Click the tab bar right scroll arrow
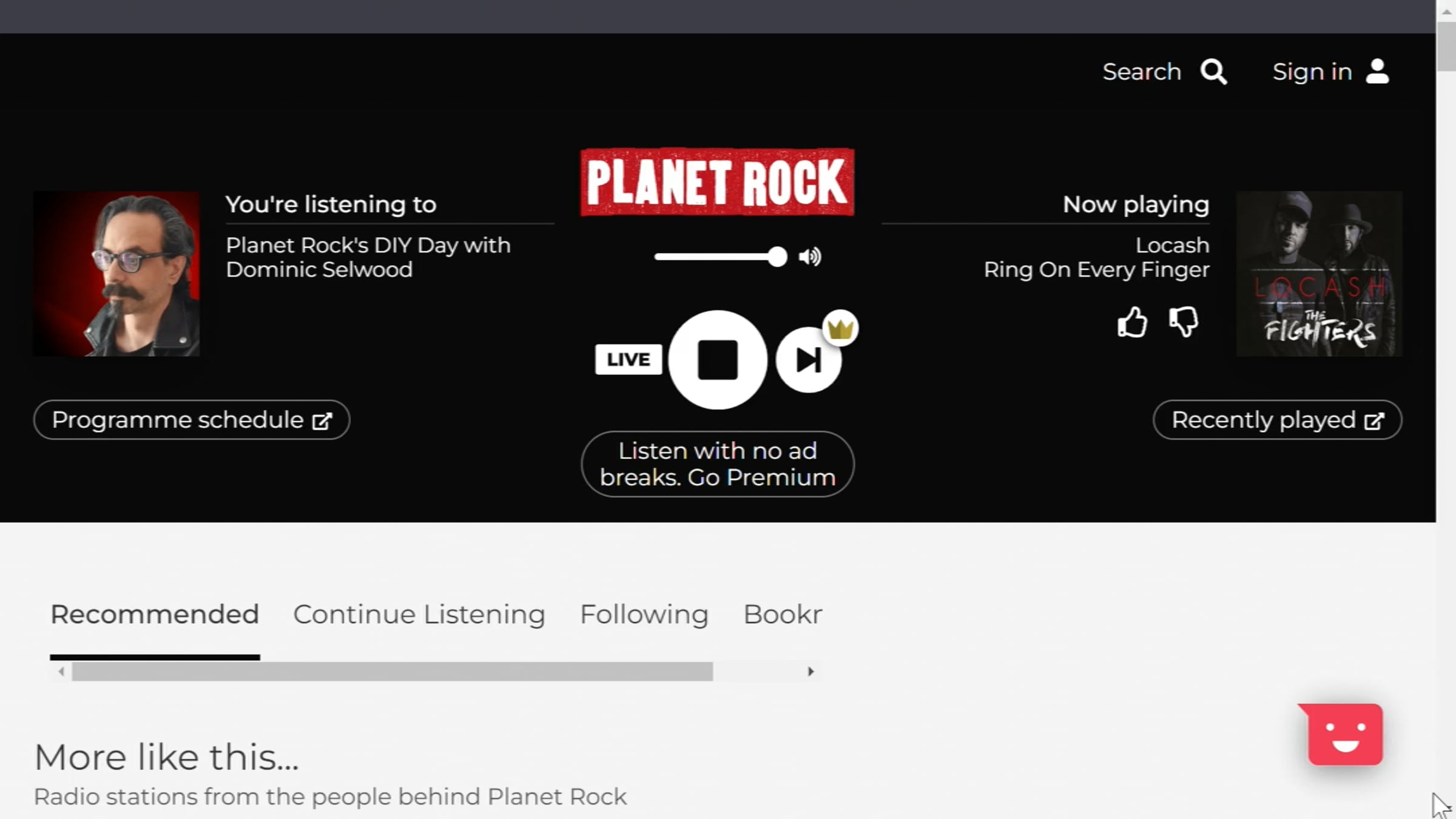Viewport: 1456px width, 819px height. pyautogui.click(x=811, y=672)
